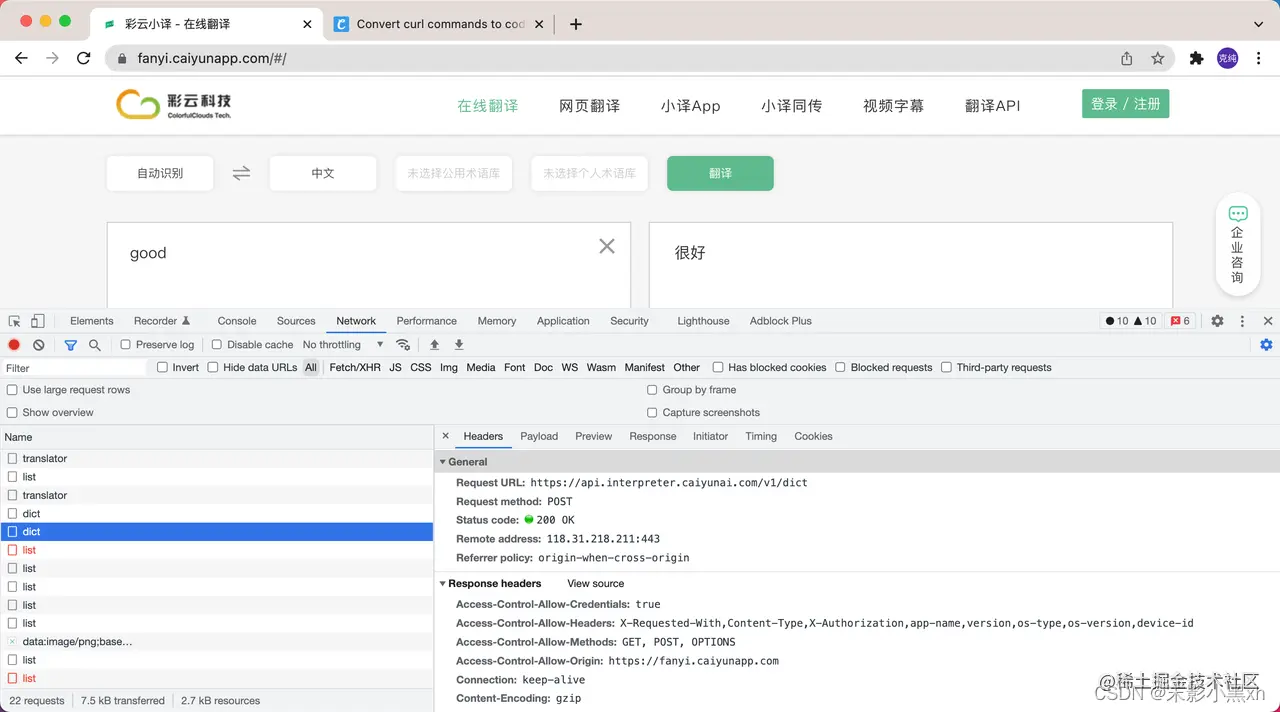Check Blocked requests checkbox
1280x712 pixels.
(x=841, y=368)
